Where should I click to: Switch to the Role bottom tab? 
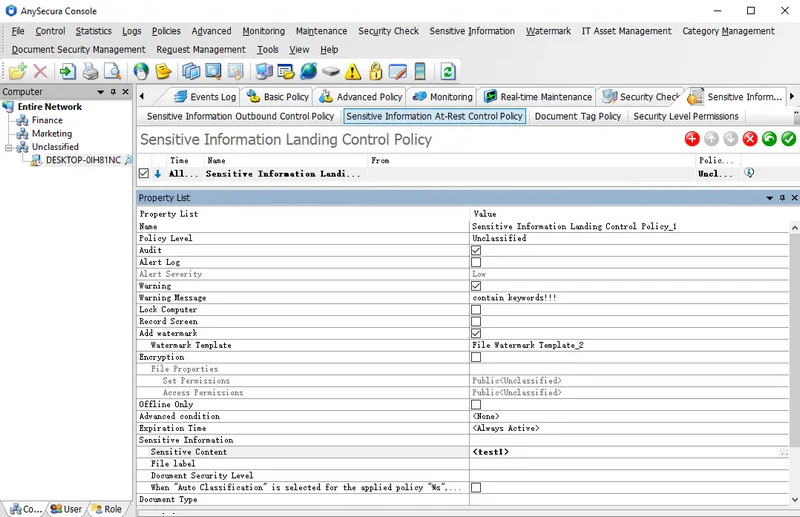click(107, 509)
